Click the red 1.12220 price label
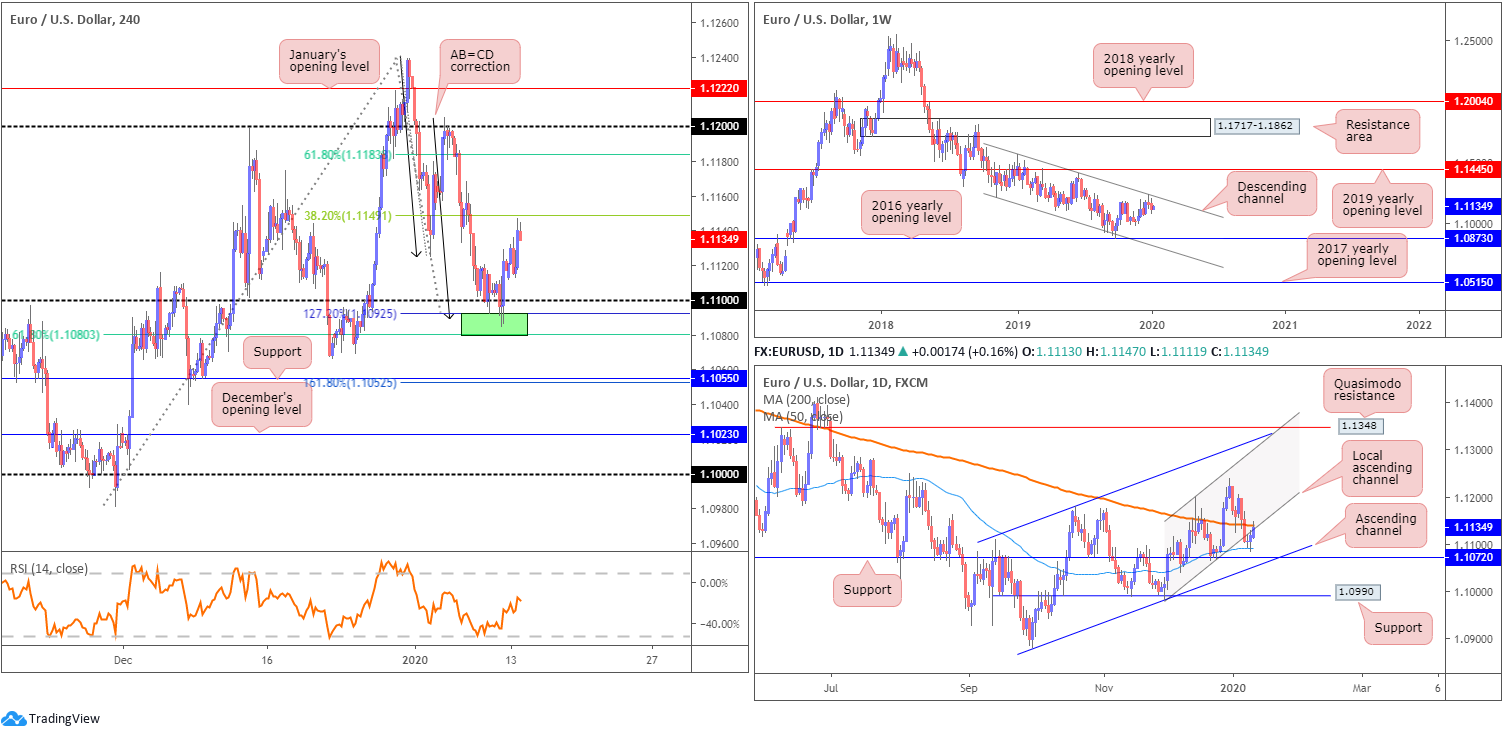Viewport: 1504px width, 733px height. [x=720, y=89]
